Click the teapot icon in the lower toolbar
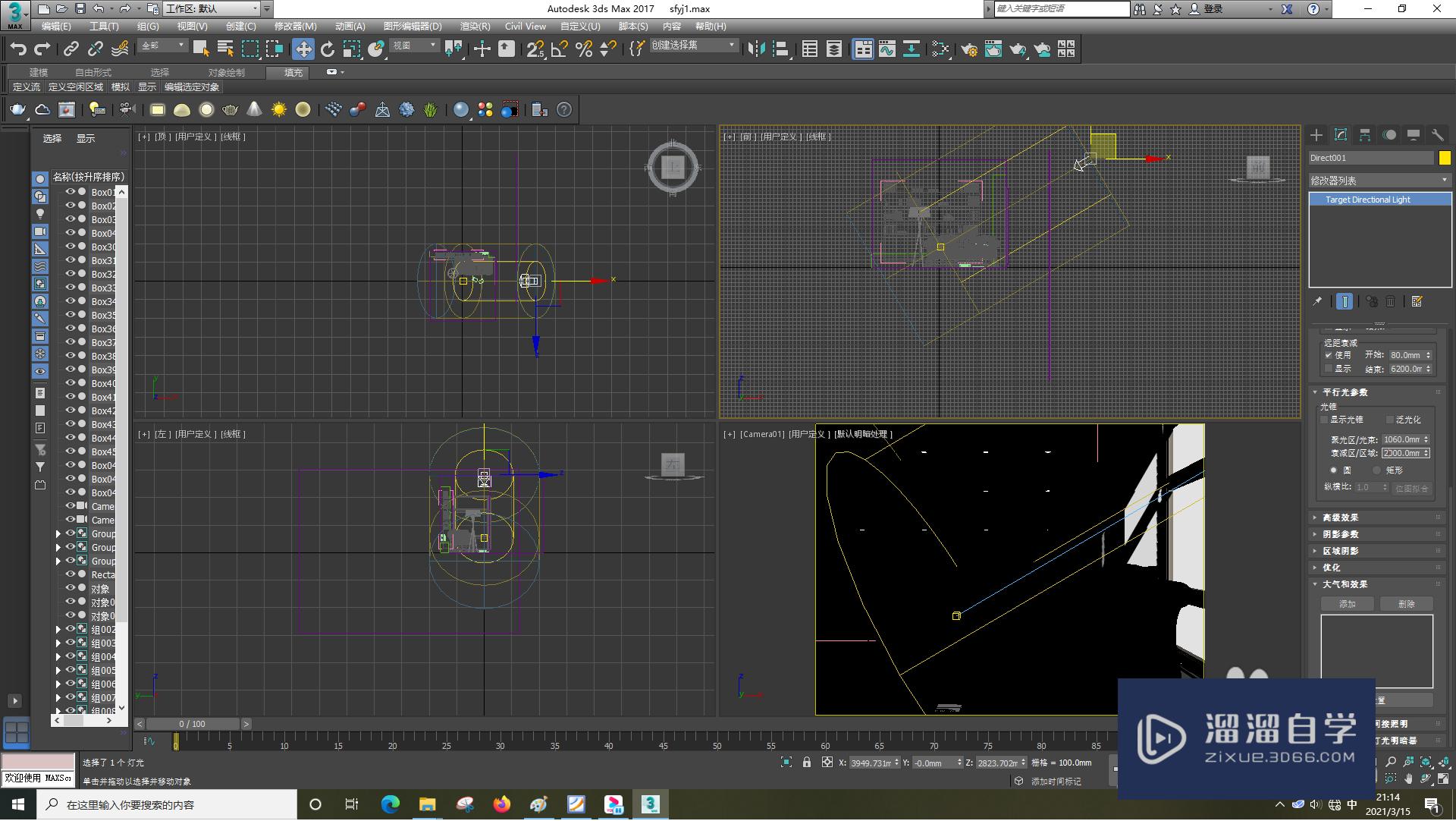 (17, 110)
